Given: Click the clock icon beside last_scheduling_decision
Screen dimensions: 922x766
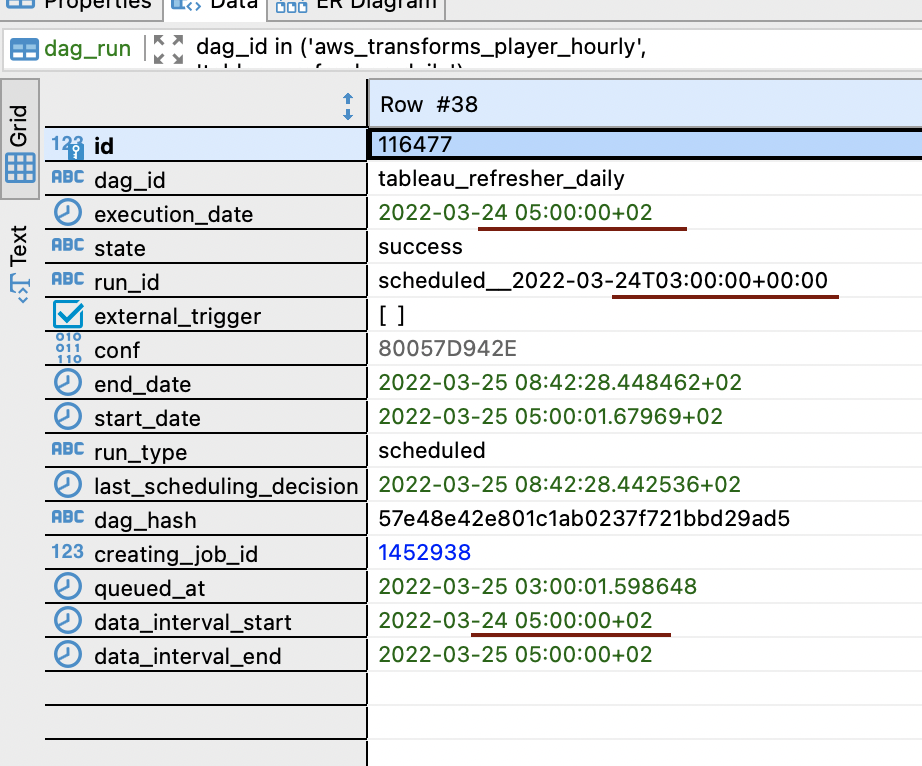Looking at the screenshot, I should pos(68,485).
